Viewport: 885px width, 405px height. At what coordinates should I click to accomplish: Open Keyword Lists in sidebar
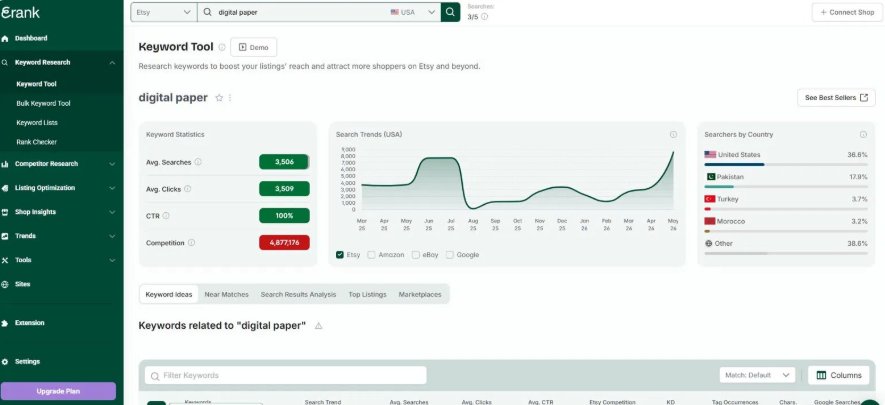37,123
